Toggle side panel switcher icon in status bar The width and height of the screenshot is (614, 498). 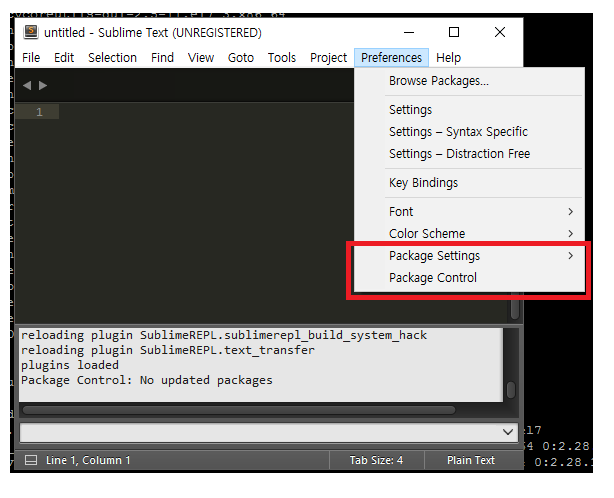tap(31, 460)
